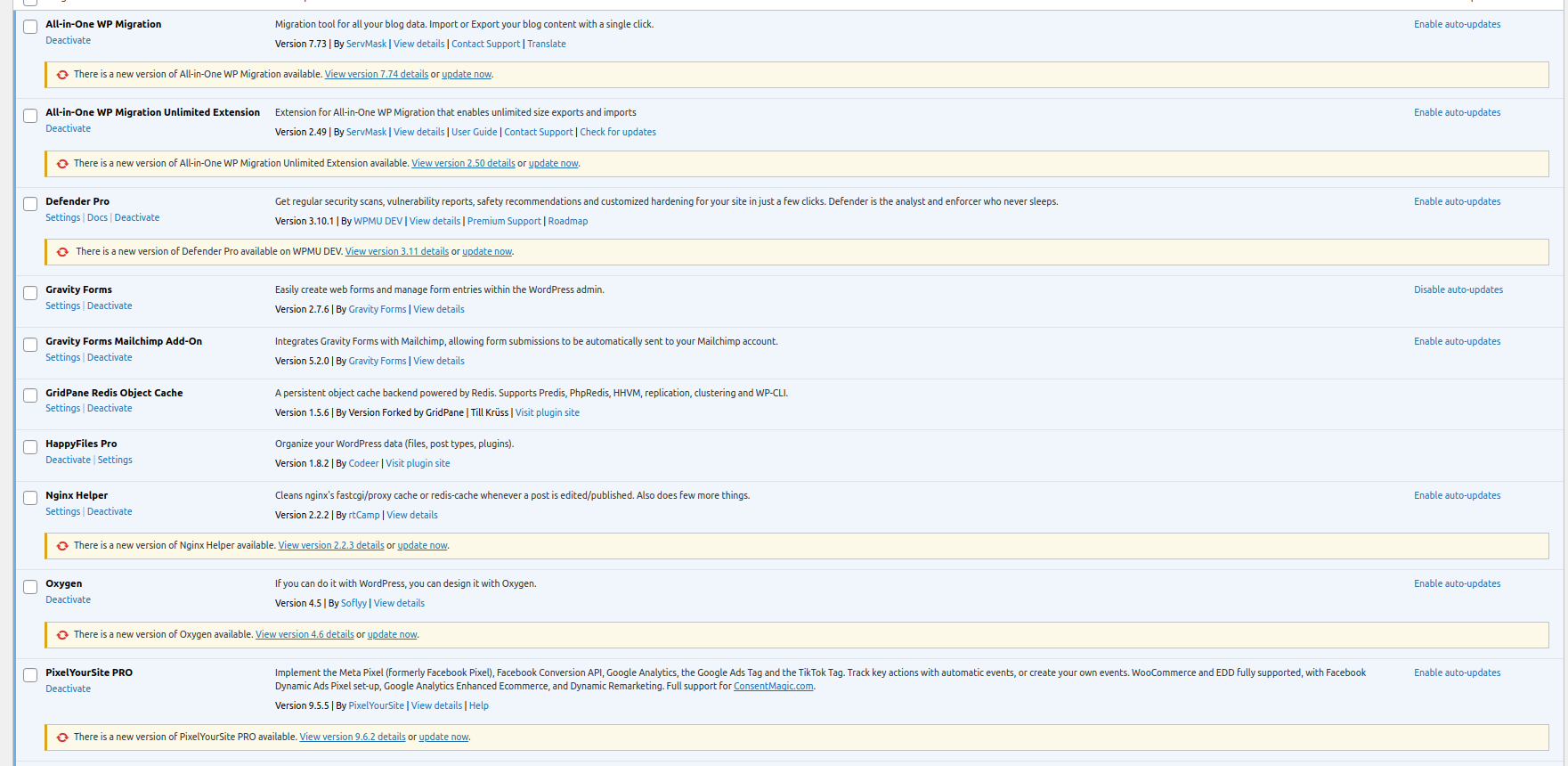Click the update icon in the Oxygen notice

coord(62,635)
